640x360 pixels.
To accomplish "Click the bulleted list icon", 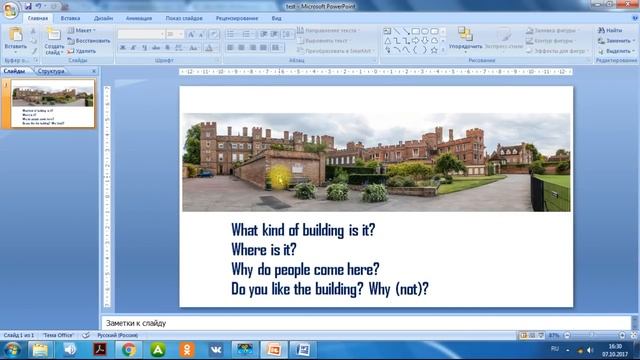I will point(231,34).
